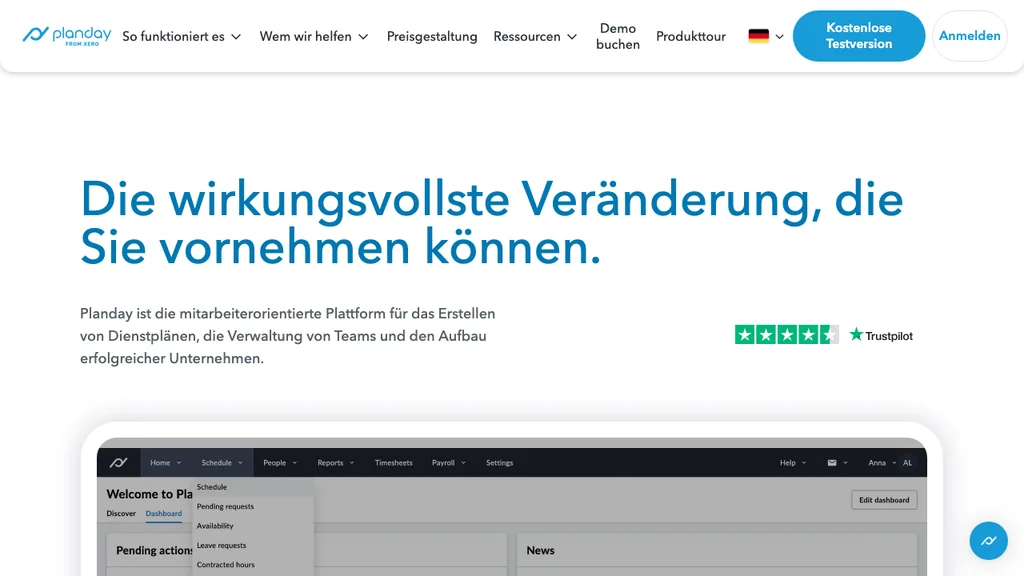Click the Planday logo in header
Screen dimensions: 1024x576
tap(67, 35)
